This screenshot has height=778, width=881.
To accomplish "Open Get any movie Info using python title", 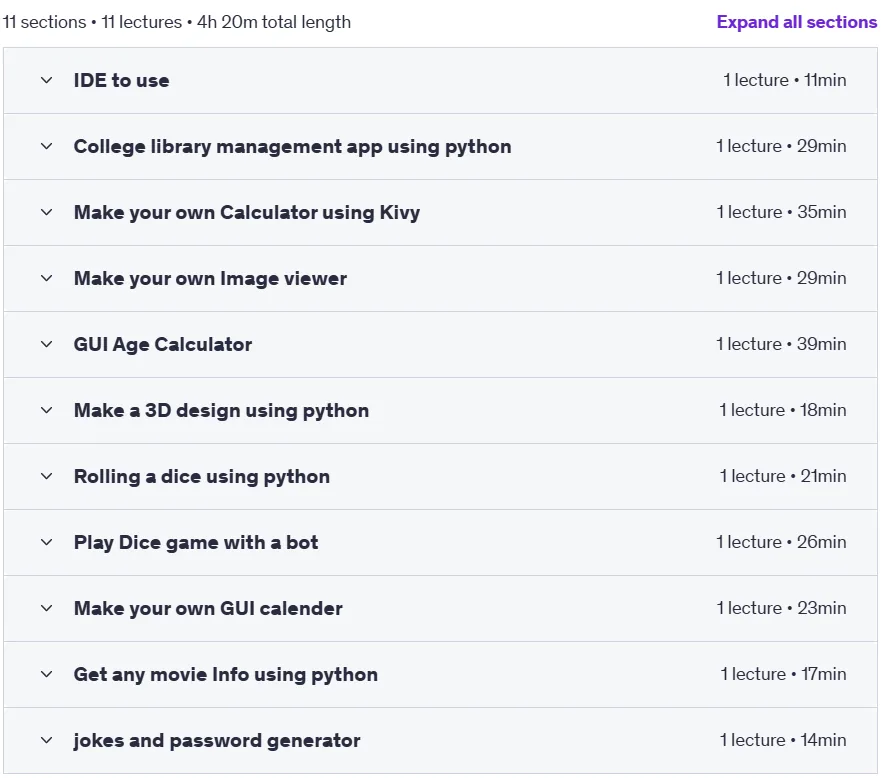I will [x=225, y=675].
